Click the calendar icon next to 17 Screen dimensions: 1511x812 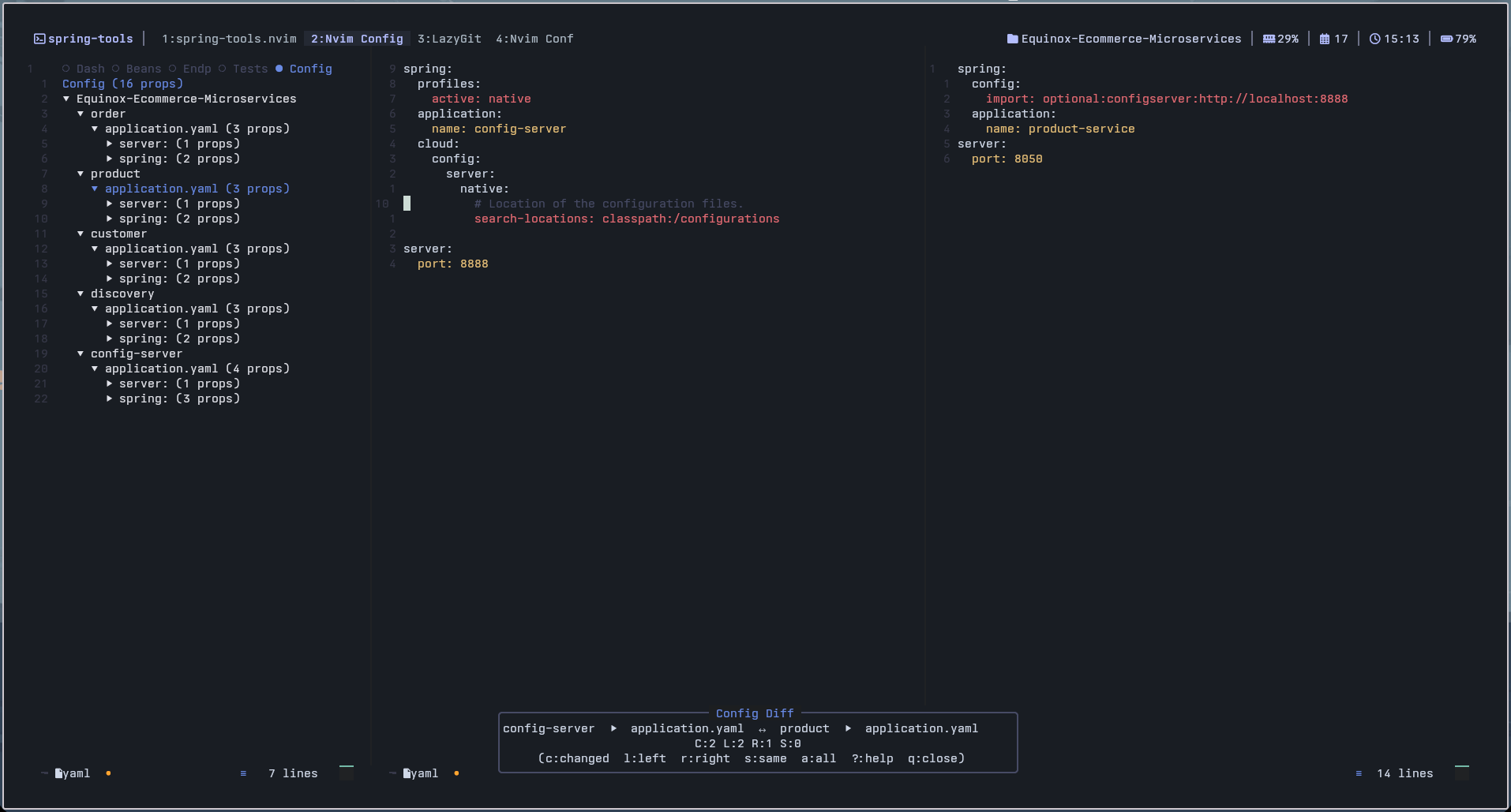[1325, 39]
